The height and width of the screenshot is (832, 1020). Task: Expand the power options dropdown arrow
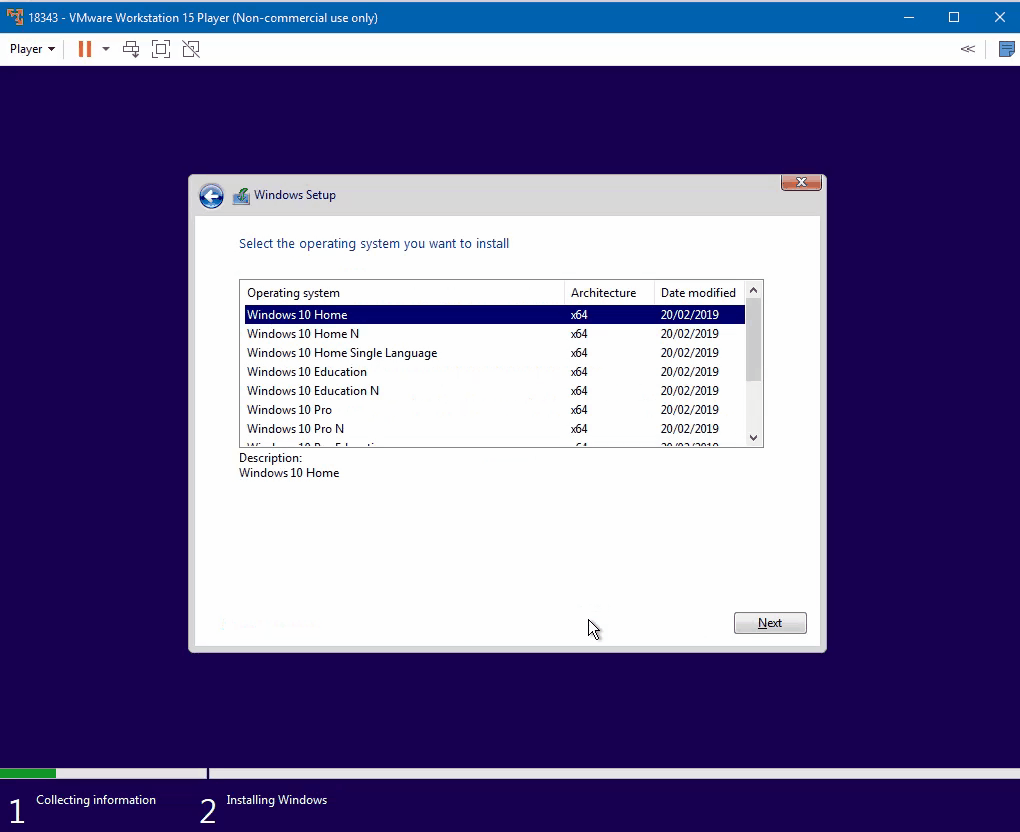[105, 49]
